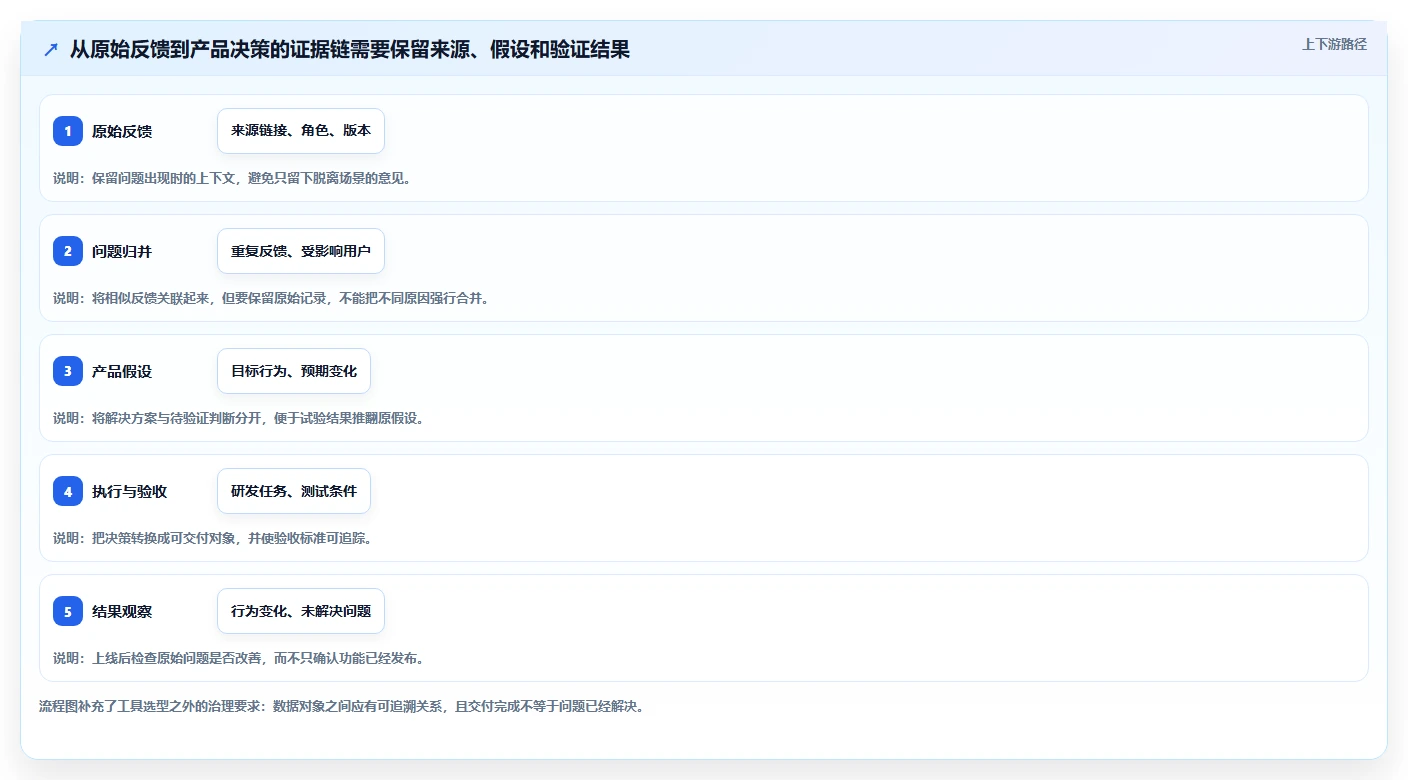This screenshot has height=780, width=1408.
Task: Click the 行为变化、未解决问题 chip
Action: click(x=301, y=611)
